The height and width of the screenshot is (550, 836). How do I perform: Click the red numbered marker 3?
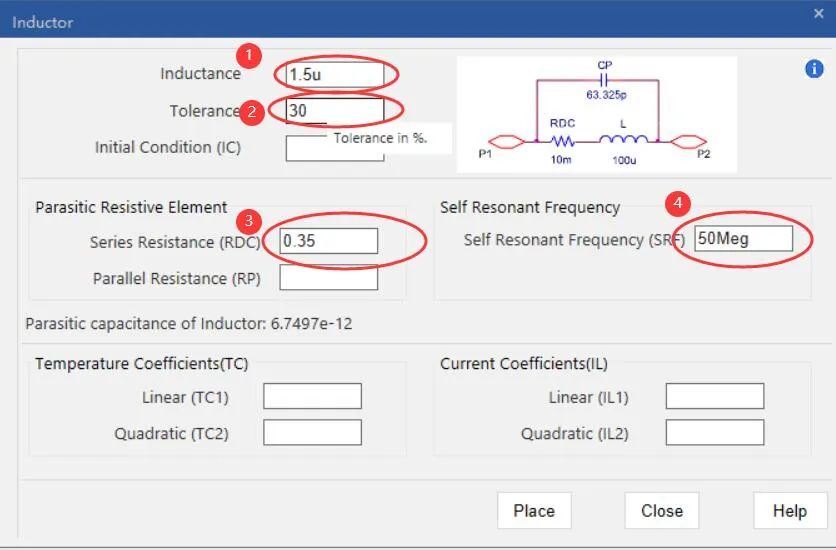click(247, 218)
